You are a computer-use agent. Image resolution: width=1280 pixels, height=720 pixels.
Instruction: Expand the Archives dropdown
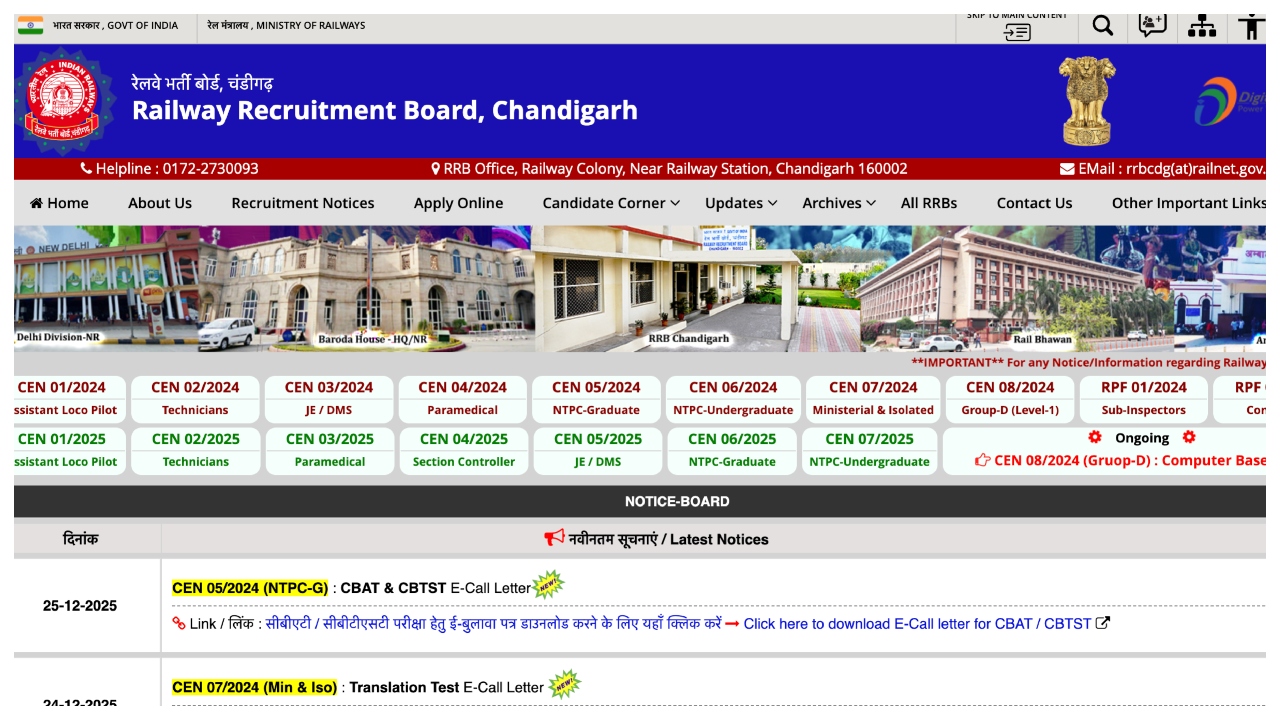point(838,203)
